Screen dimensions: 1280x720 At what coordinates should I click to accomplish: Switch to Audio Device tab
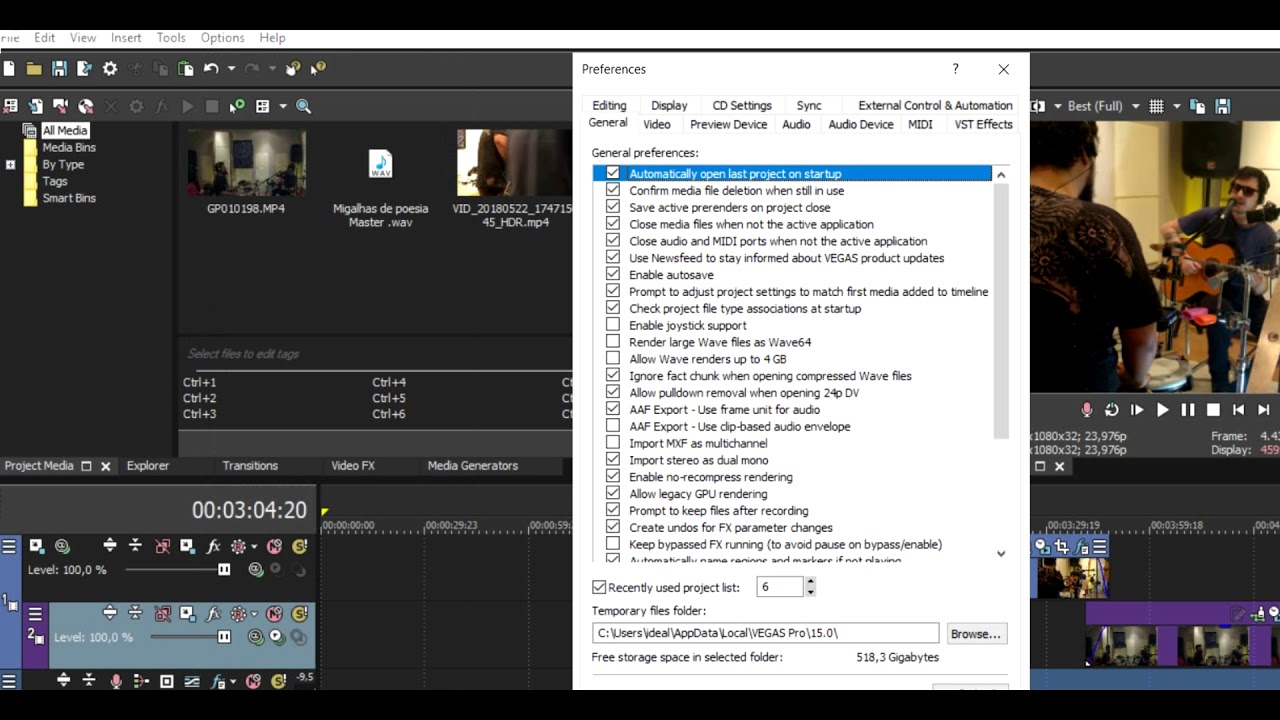[861, 124]
